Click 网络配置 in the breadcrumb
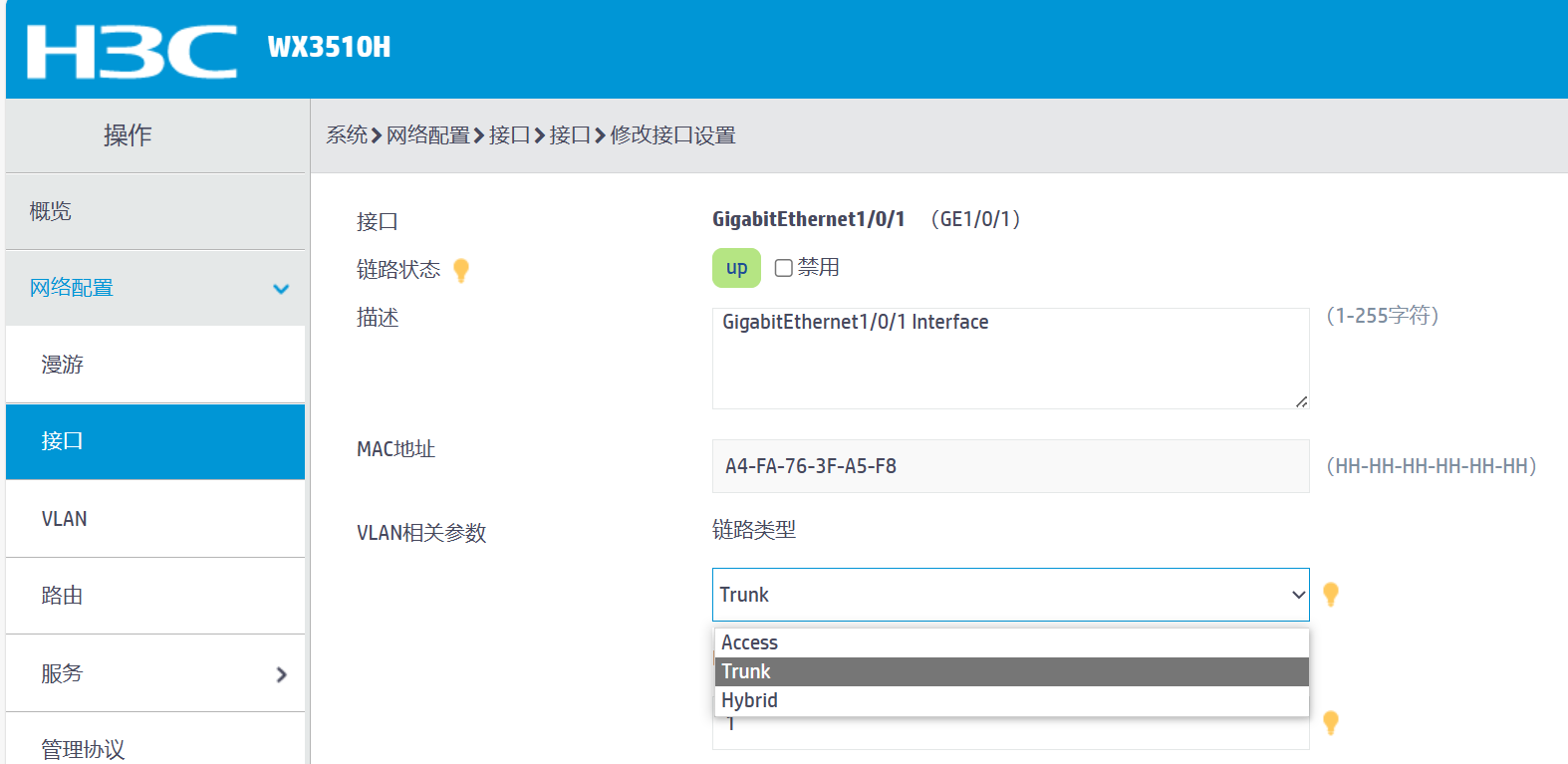 click(427, 135)
